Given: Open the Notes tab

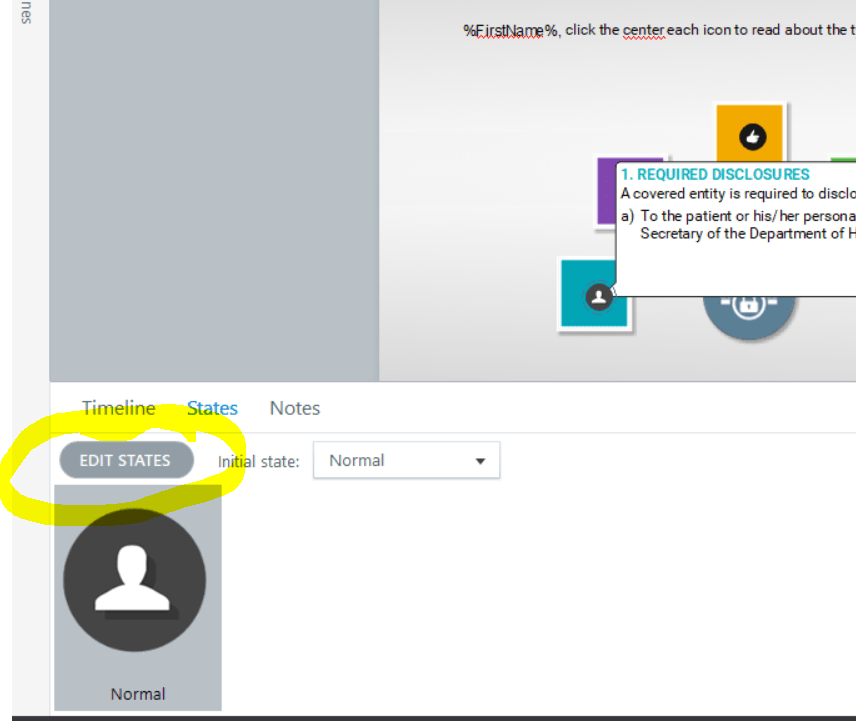Looking at the screenshot, I should [295, 408].
